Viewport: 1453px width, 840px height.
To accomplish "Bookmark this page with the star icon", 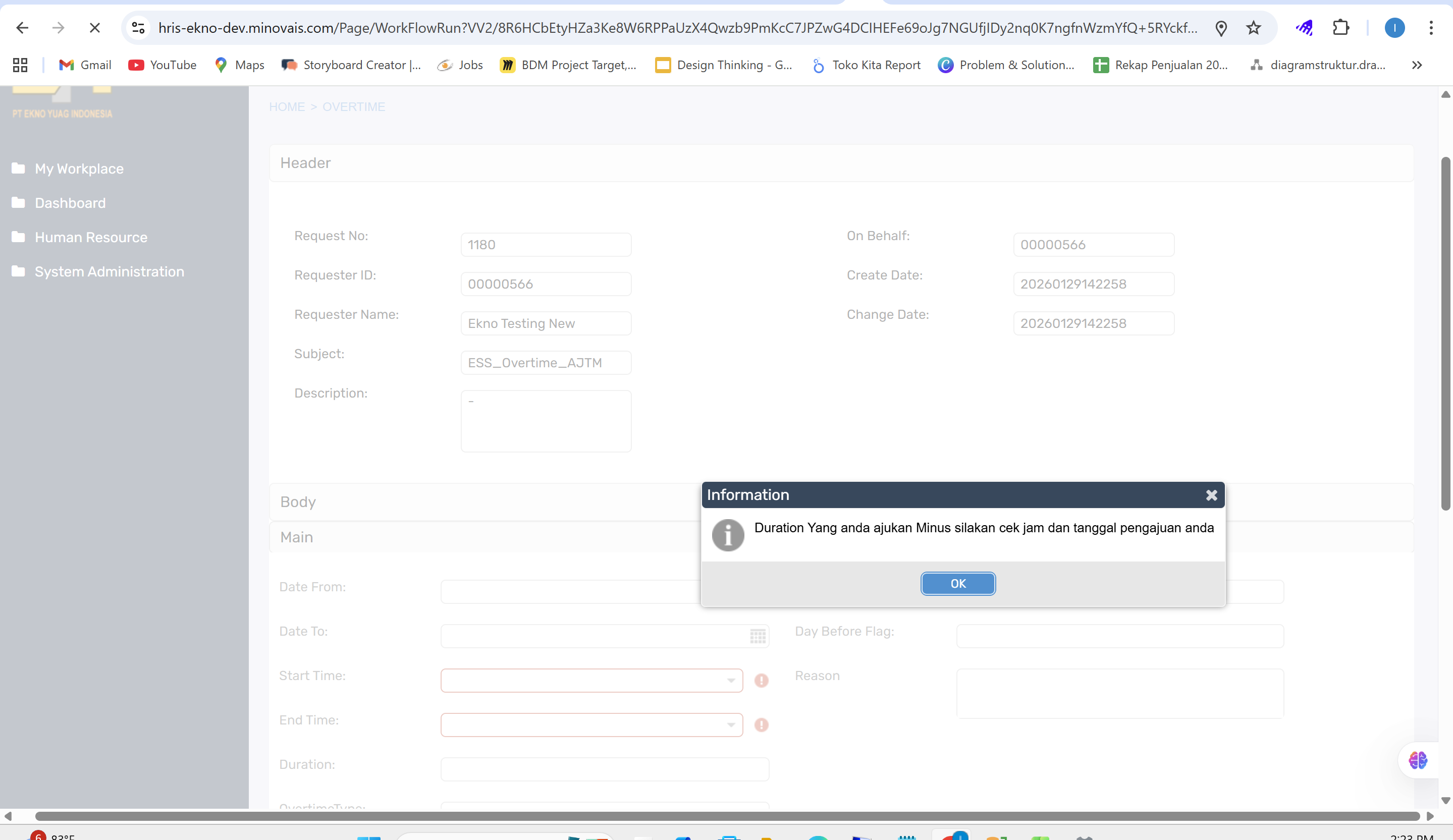I will [1254, 28].
